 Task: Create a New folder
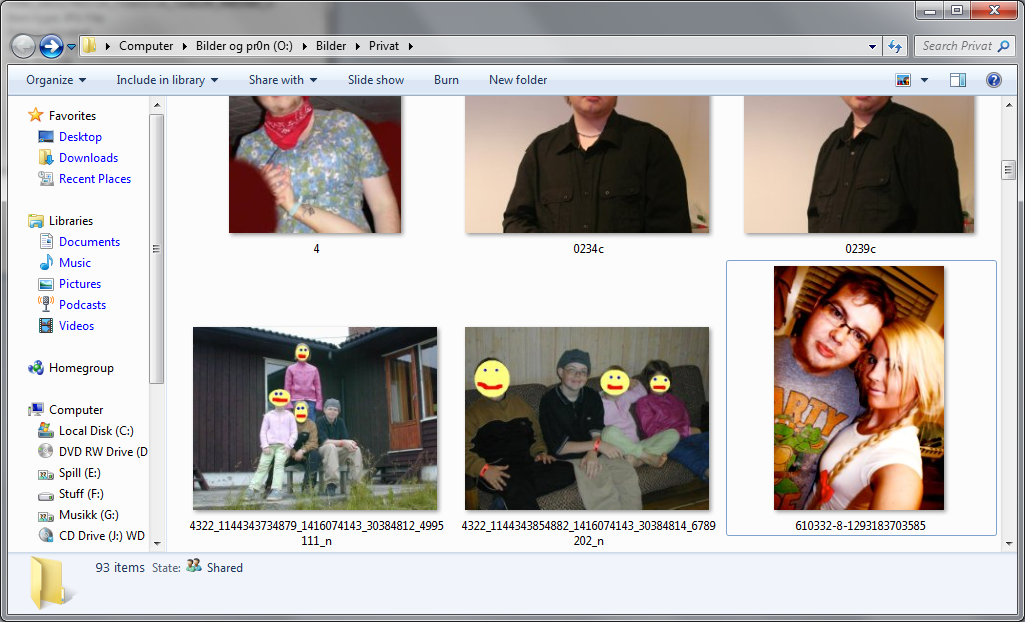pos(518,80)
